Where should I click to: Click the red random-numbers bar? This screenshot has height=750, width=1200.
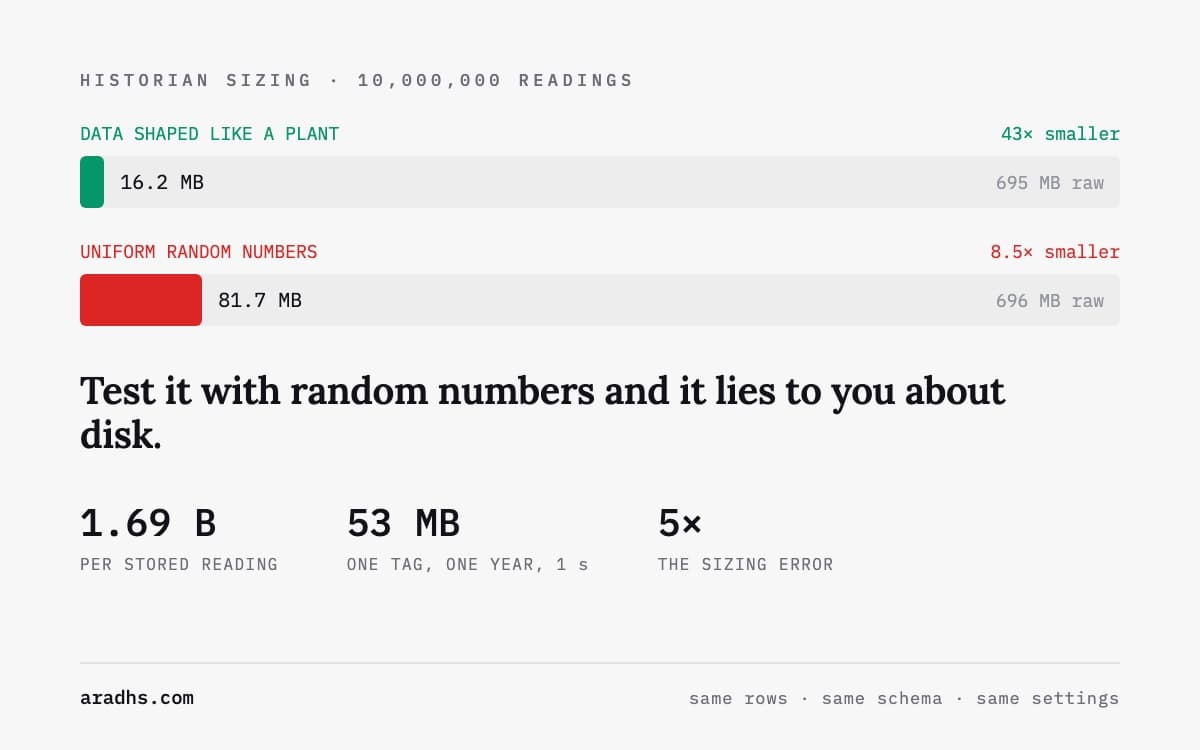[x=141, y=300]
